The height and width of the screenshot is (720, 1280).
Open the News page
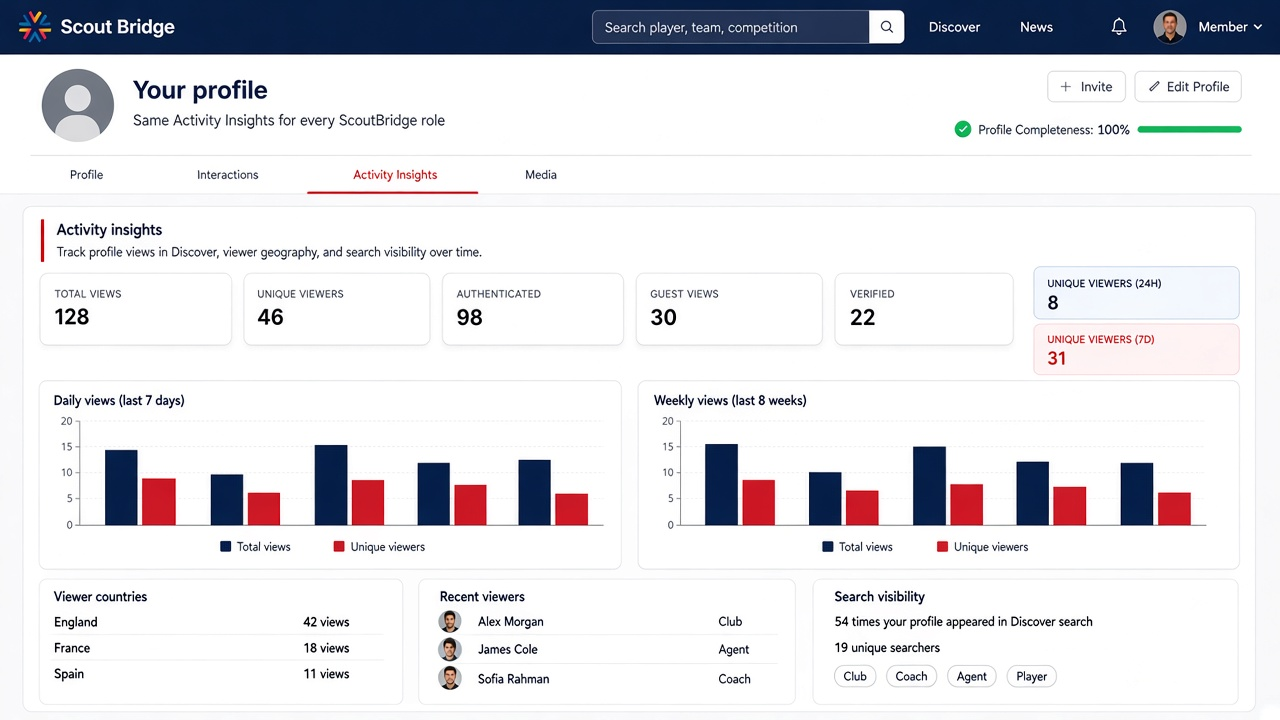(x=1036, y=27)
